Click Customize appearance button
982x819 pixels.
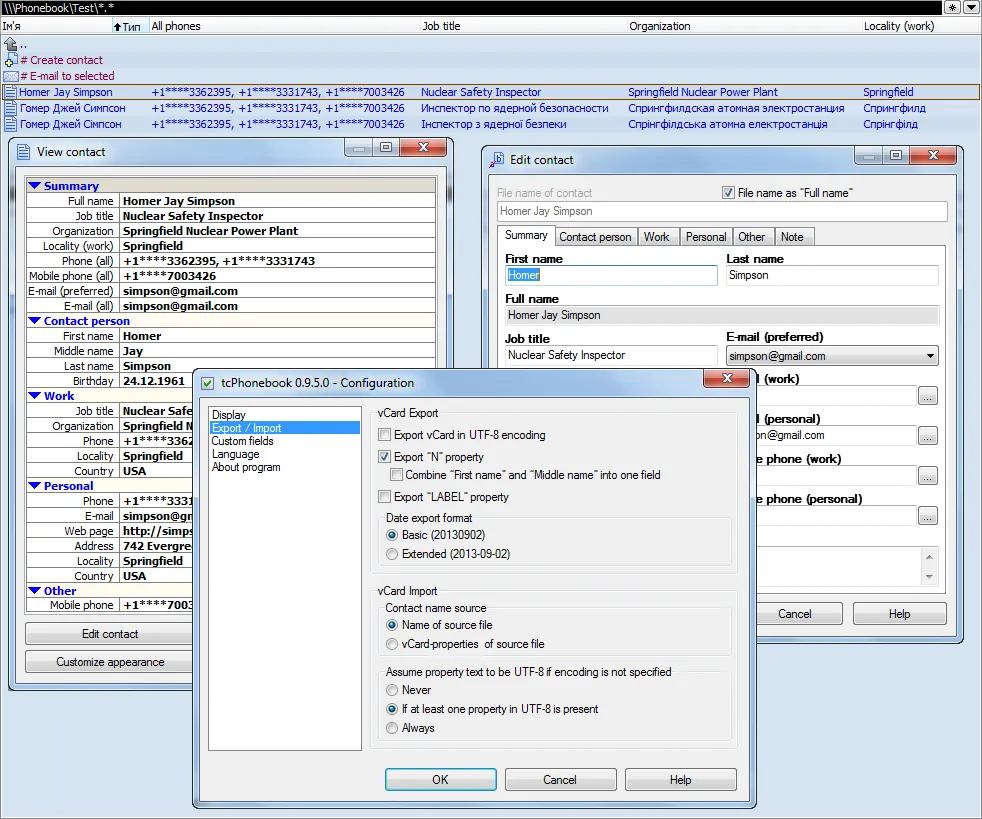(110, 662)
